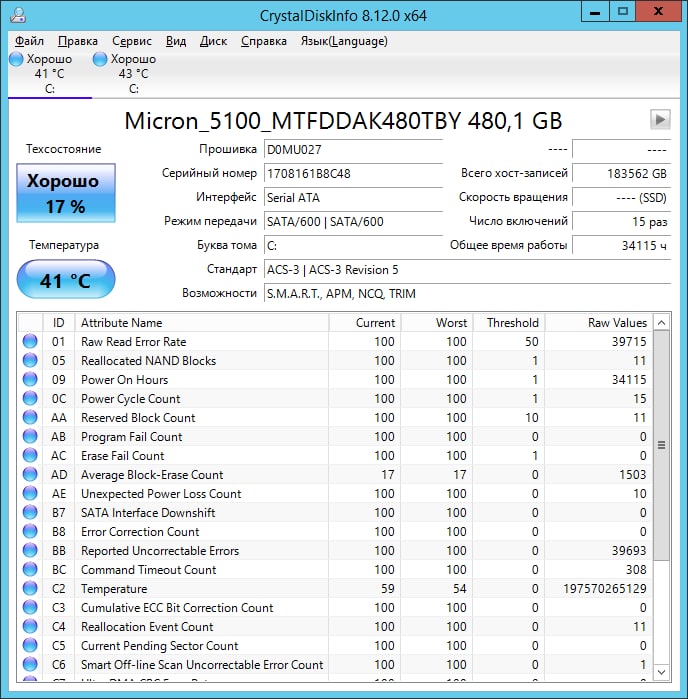Click blue status icon for Reserved Block Count
Image resolution: width=688 pixels, height=699 pixels.
30,417
